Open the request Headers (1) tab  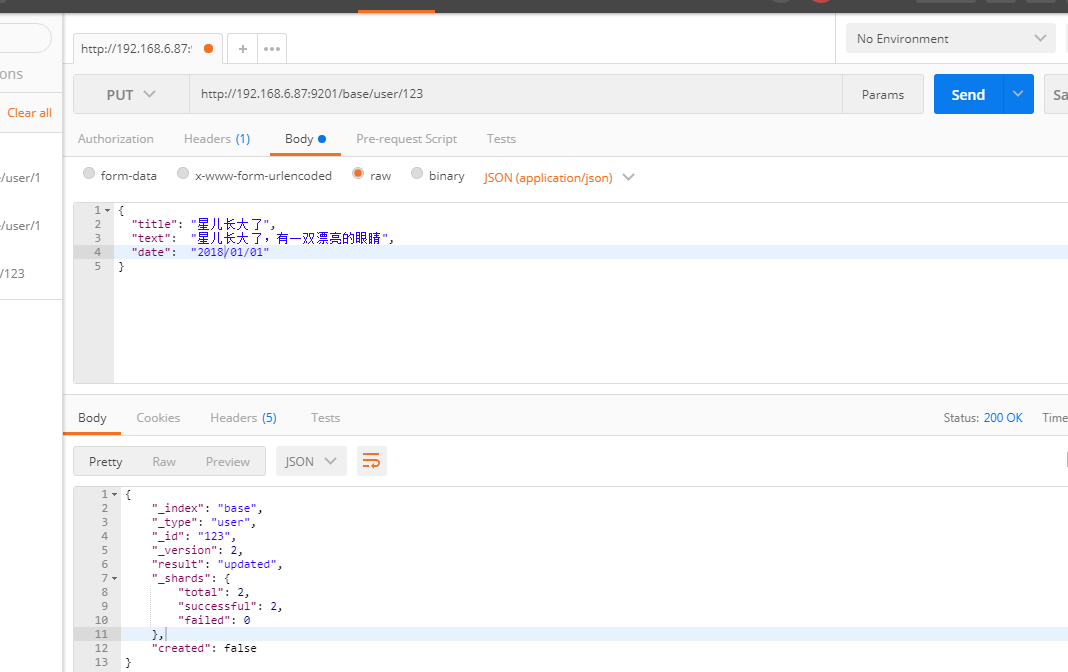(x=217, y=139)
